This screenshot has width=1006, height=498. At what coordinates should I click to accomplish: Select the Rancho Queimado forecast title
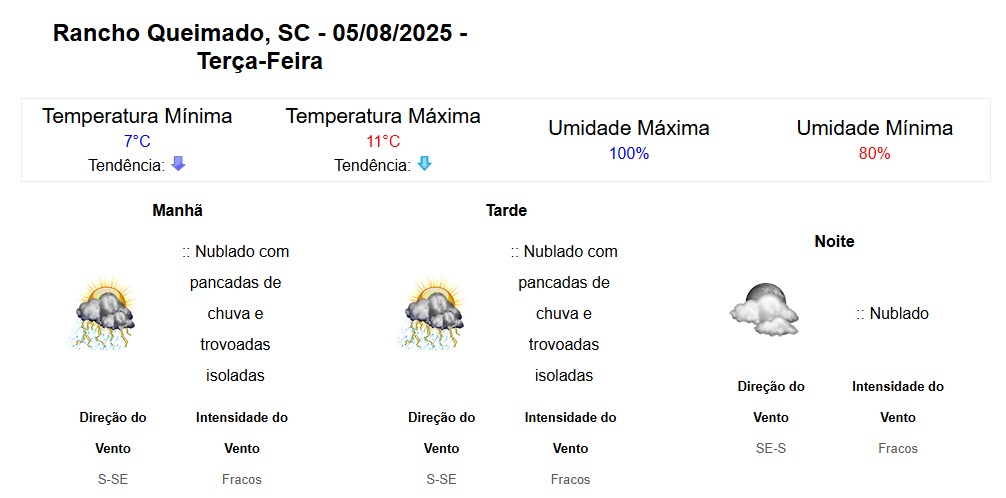click(260, 47)
